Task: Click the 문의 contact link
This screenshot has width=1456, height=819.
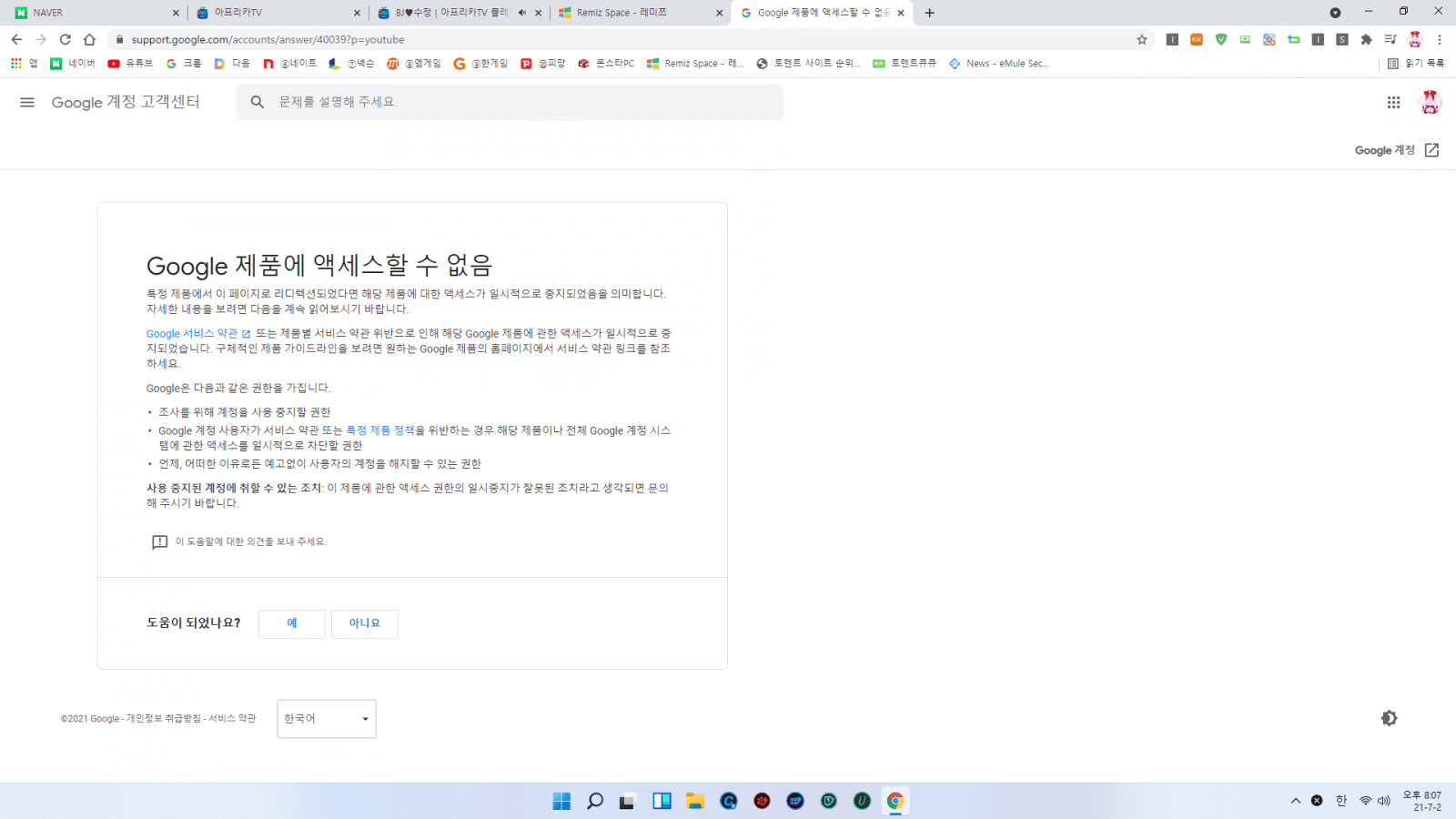Action: 658,488
